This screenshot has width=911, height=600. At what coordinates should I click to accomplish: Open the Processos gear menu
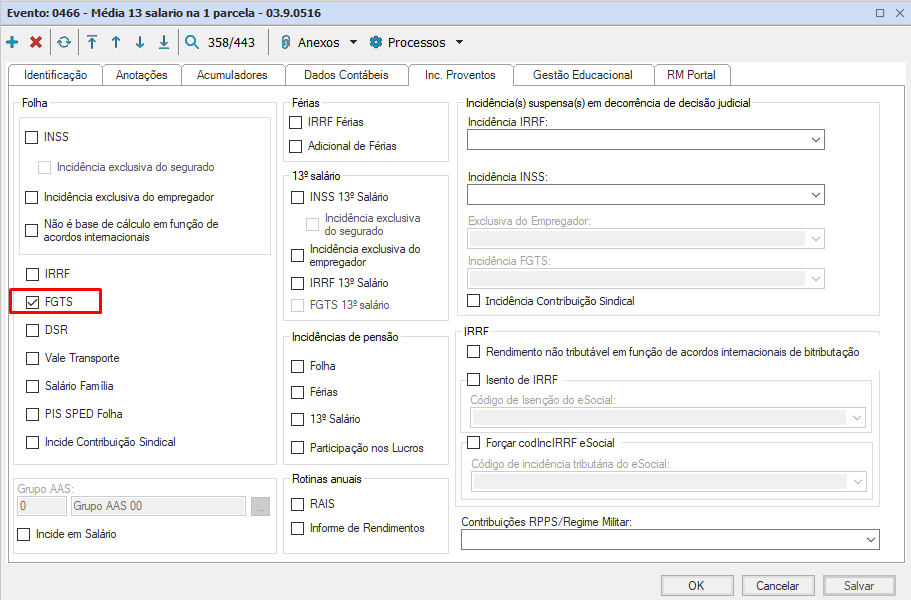pyautogui.click(x=417, y=42)
